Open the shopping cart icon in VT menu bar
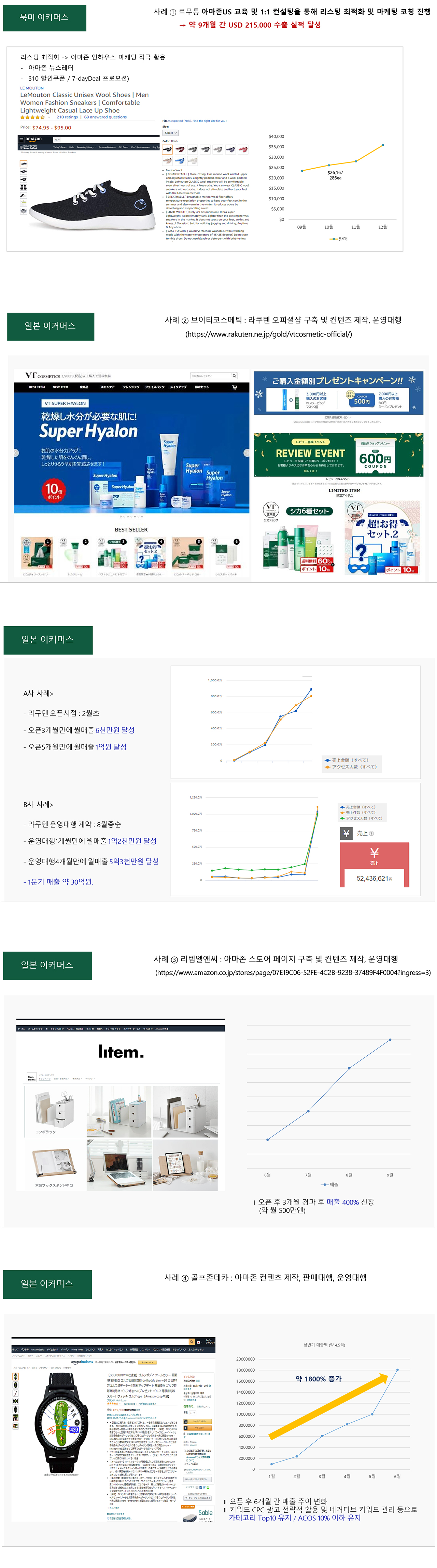The image size is (437, 1568). pos(234,387)
